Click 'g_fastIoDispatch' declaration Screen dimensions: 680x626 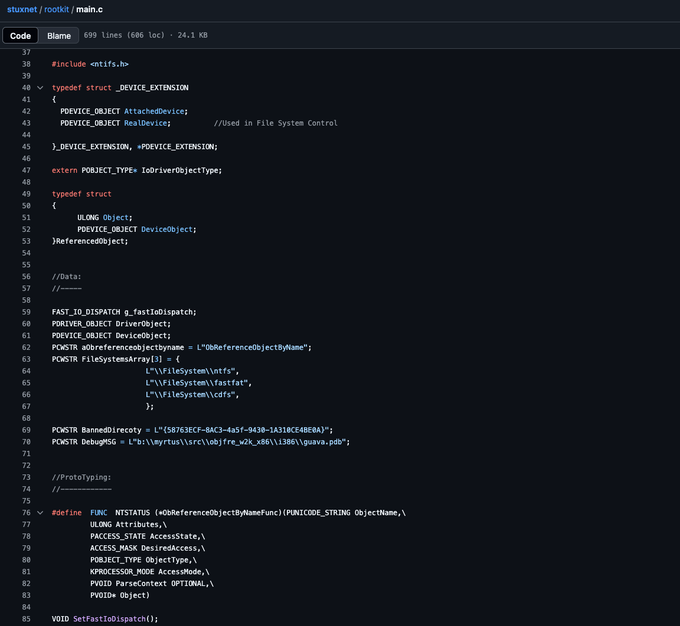pos(158,312)
